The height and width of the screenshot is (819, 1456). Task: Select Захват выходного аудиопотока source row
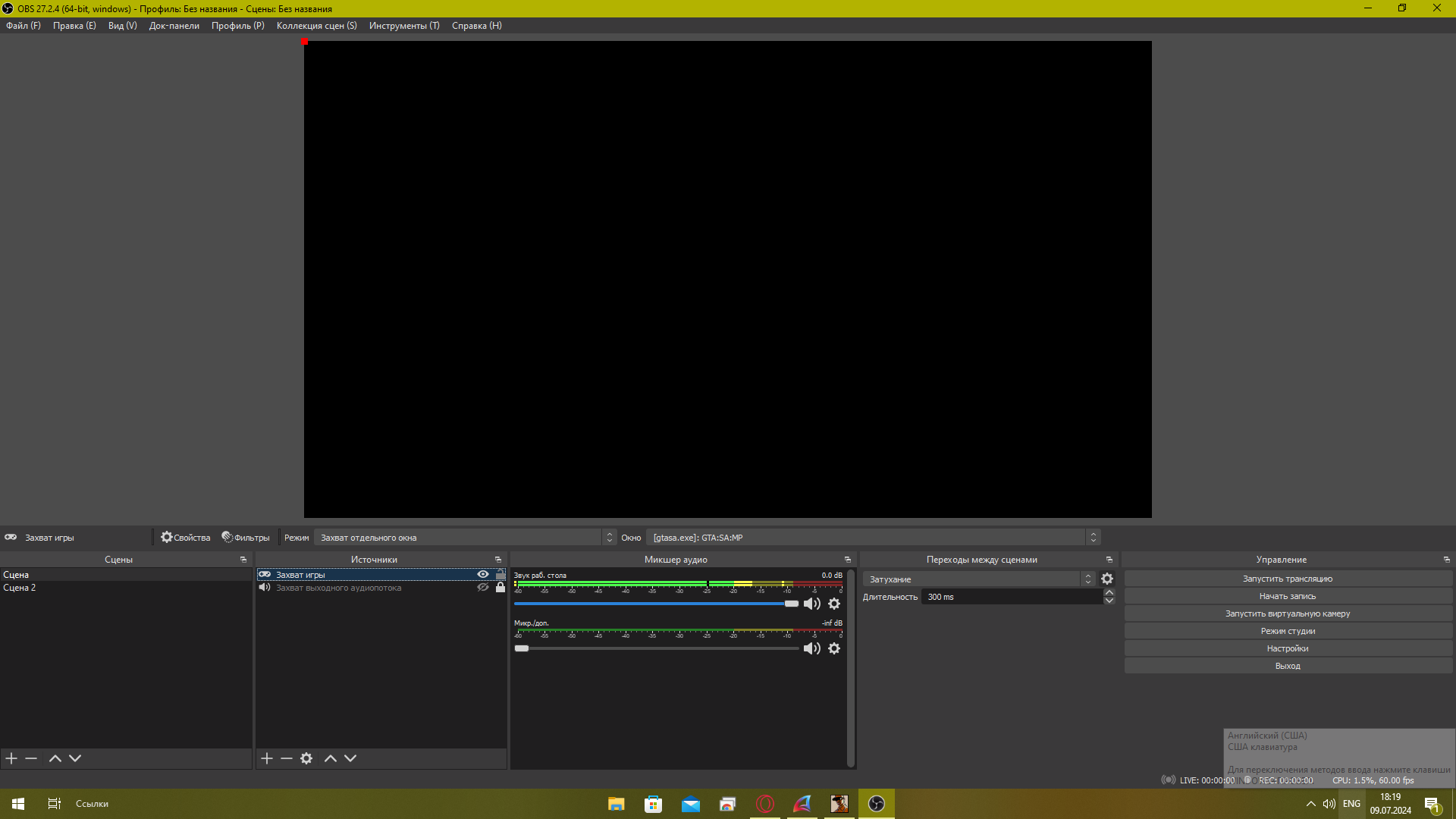[x=381, y=588]
